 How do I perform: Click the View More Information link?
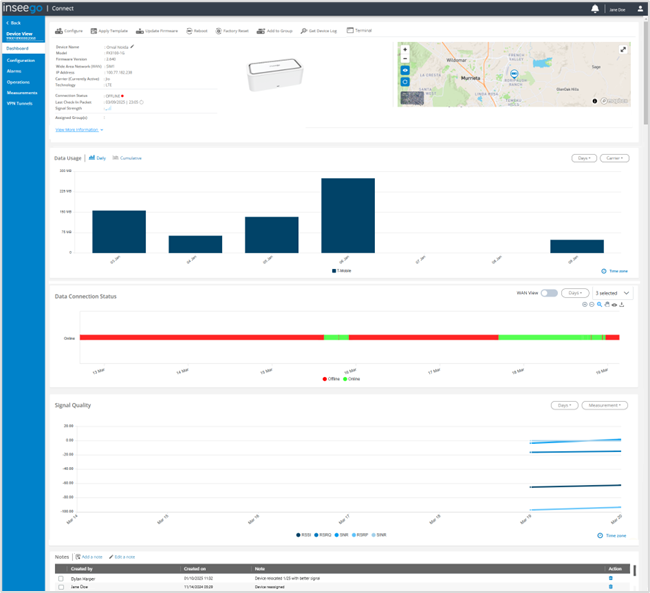(x=79, y=130)
